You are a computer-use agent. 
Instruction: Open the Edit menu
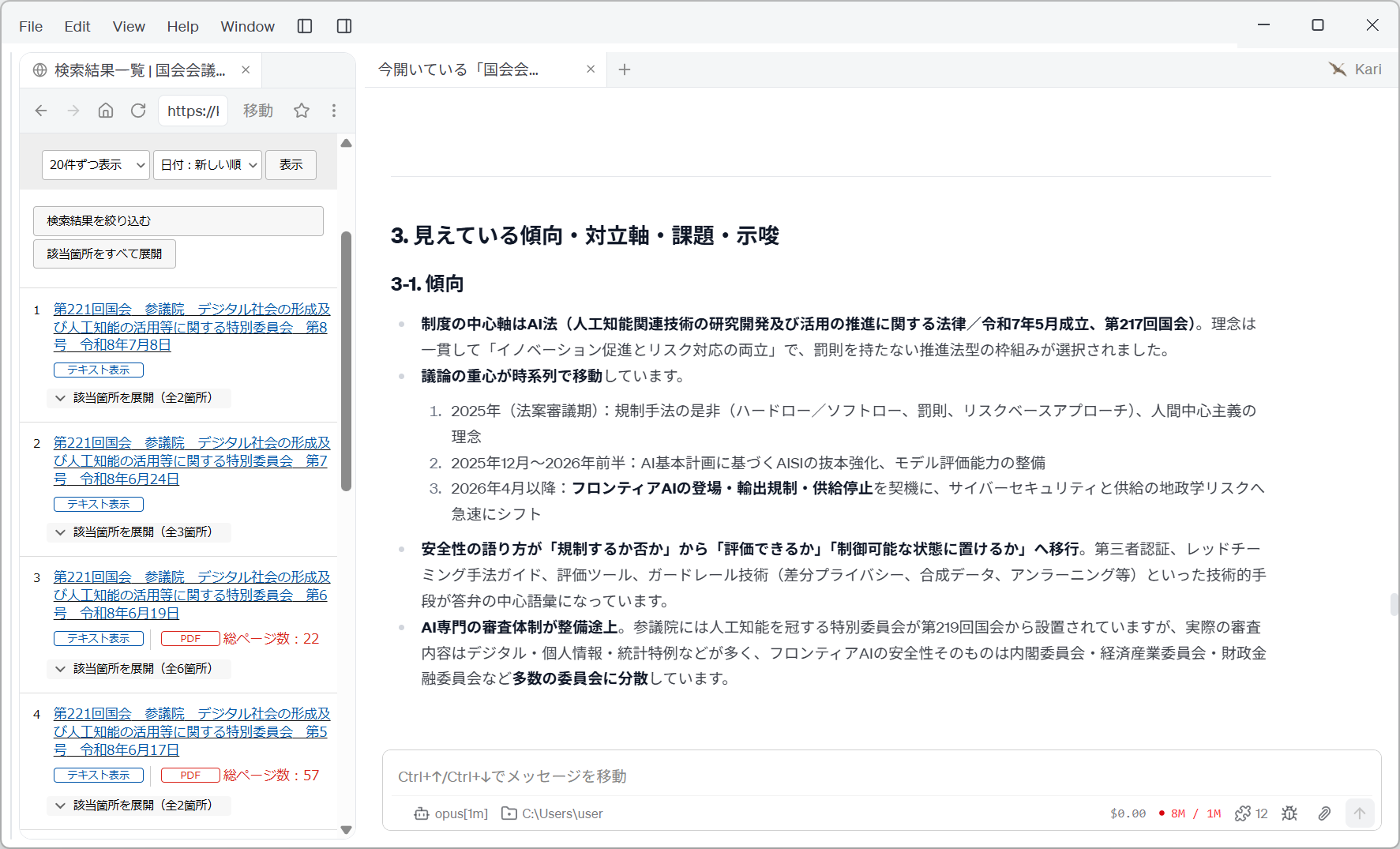(77, 26)
